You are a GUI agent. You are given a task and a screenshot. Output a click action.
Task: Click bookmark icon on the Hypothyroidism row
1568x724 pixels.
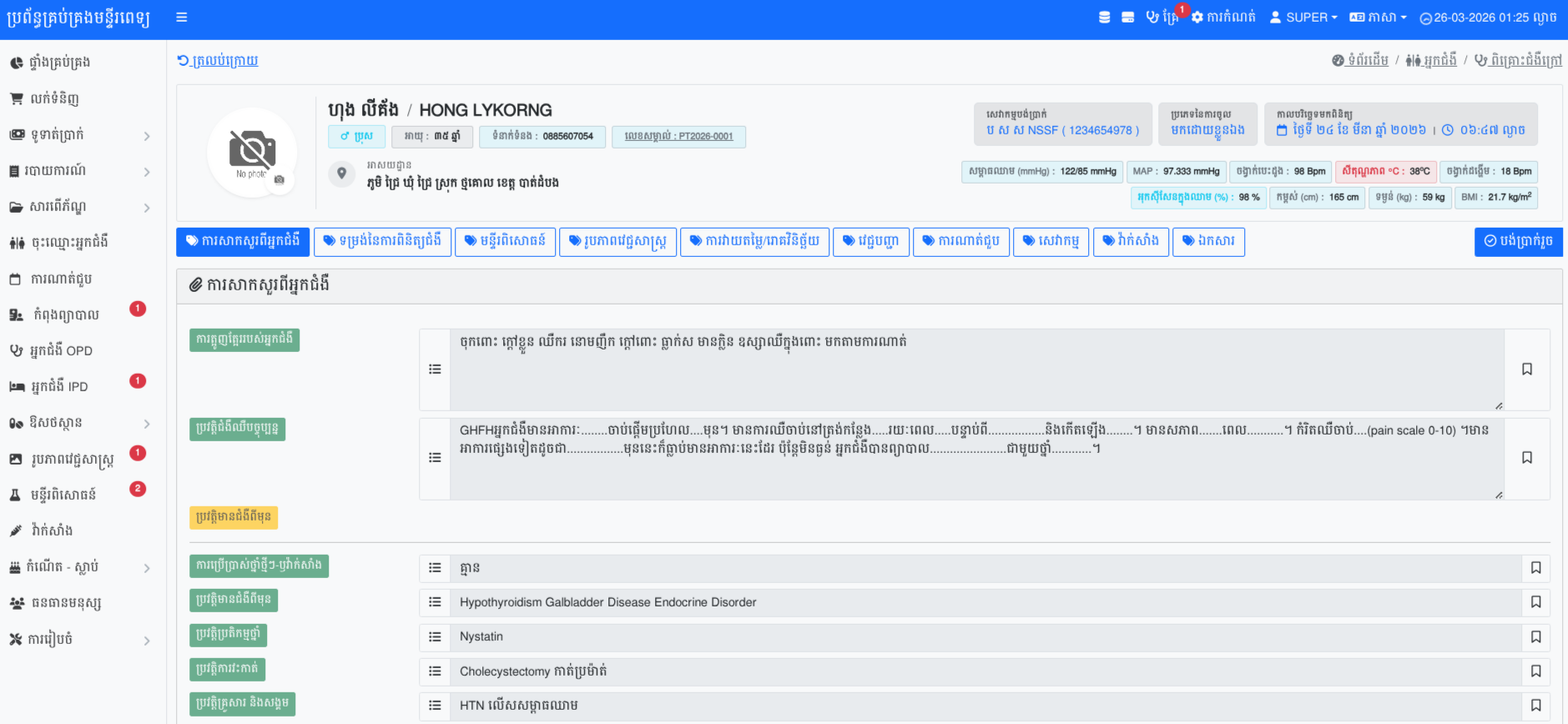[x=1535, y=602]
